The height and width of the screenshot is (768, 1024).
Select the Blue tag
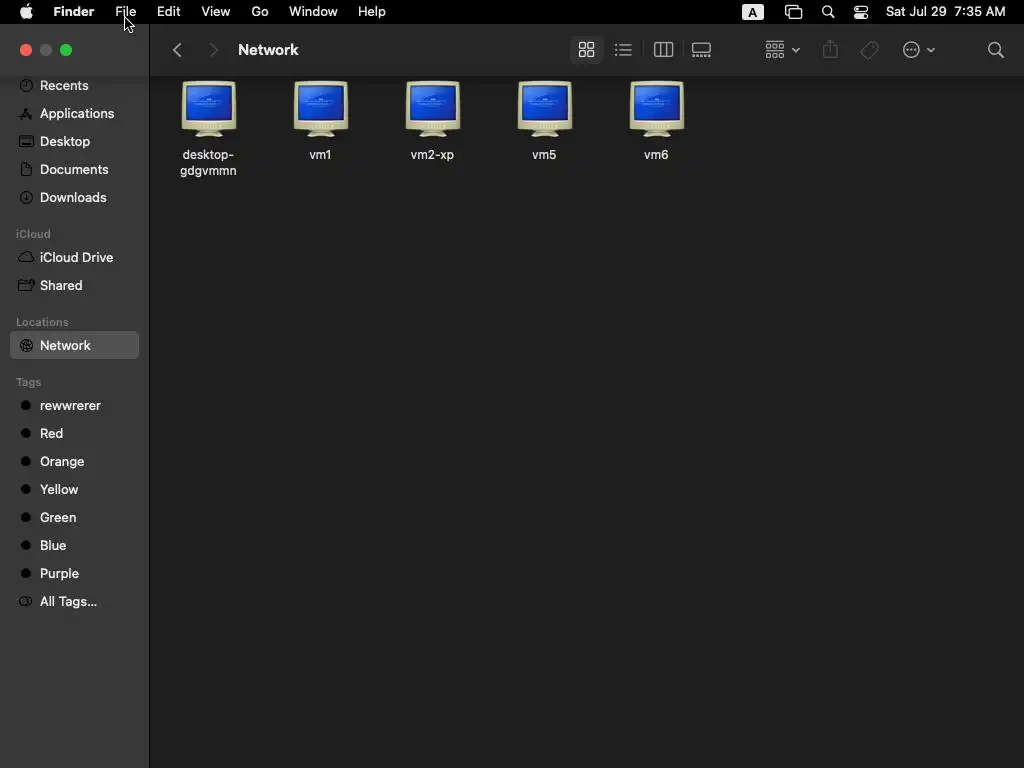click(x=74, y=546)
